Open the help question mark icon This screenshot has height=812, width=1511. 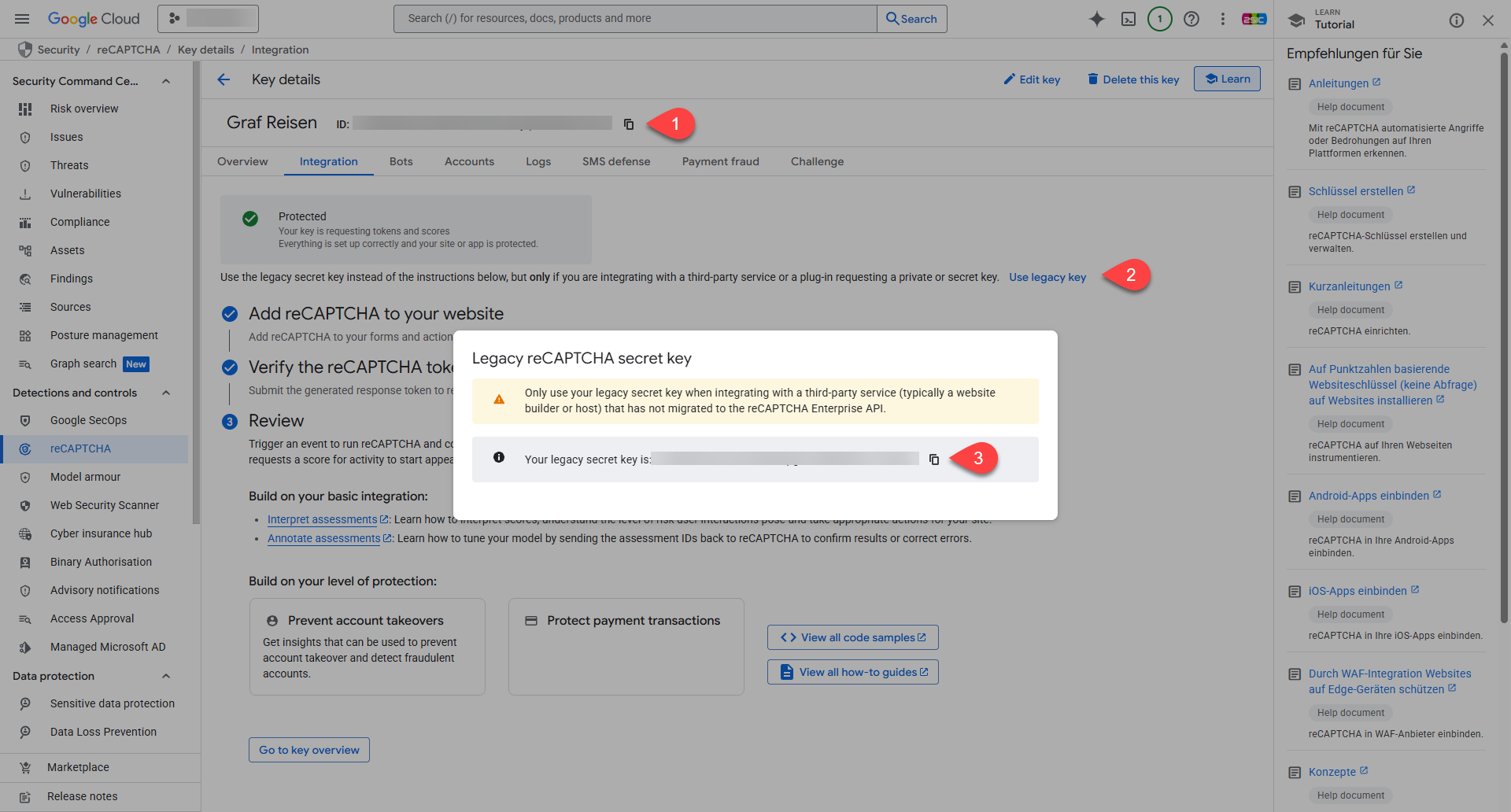point(1191,19)
